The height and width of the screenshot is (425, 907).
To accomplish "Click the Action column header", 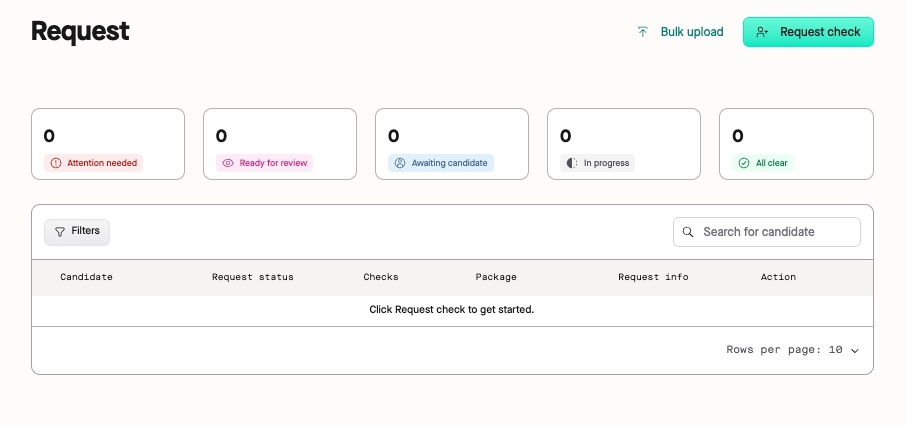I will (x=778, y=277).
